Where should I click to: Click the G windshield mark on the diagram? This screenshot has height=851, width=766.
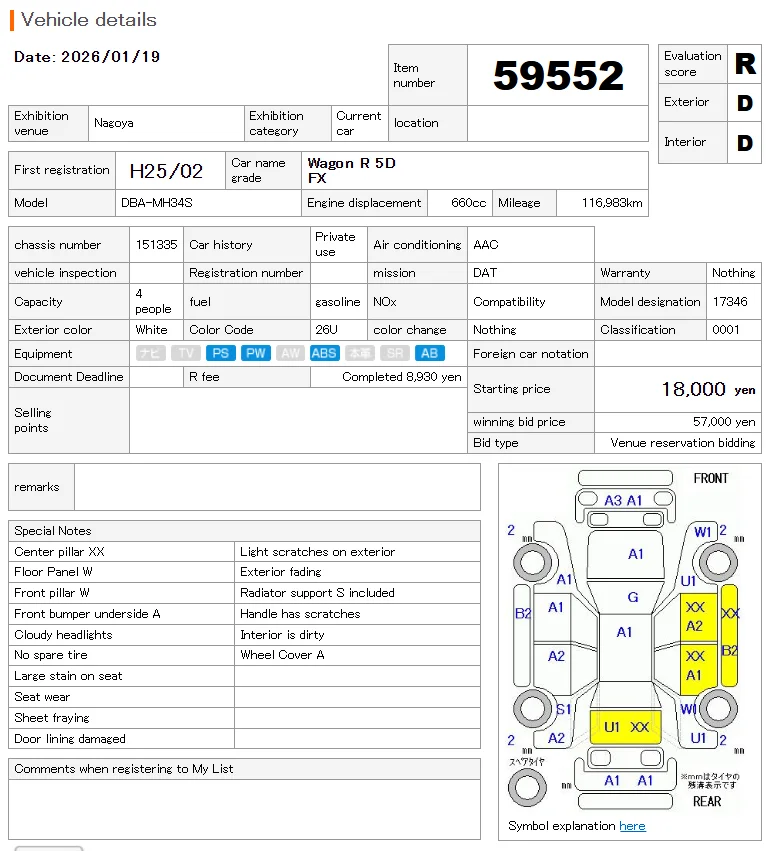[x=632, y=597]
